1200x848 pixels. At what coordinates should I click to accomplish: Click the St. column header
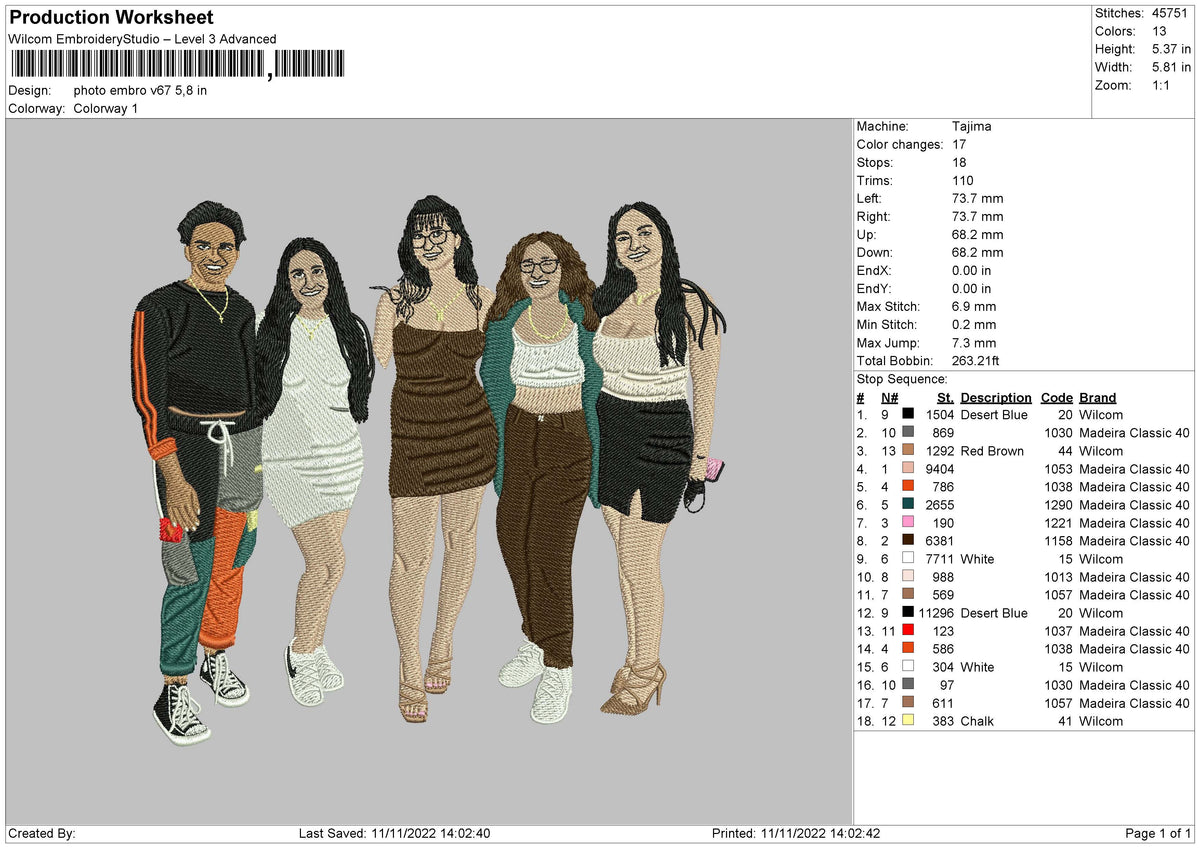coord(945,397)
